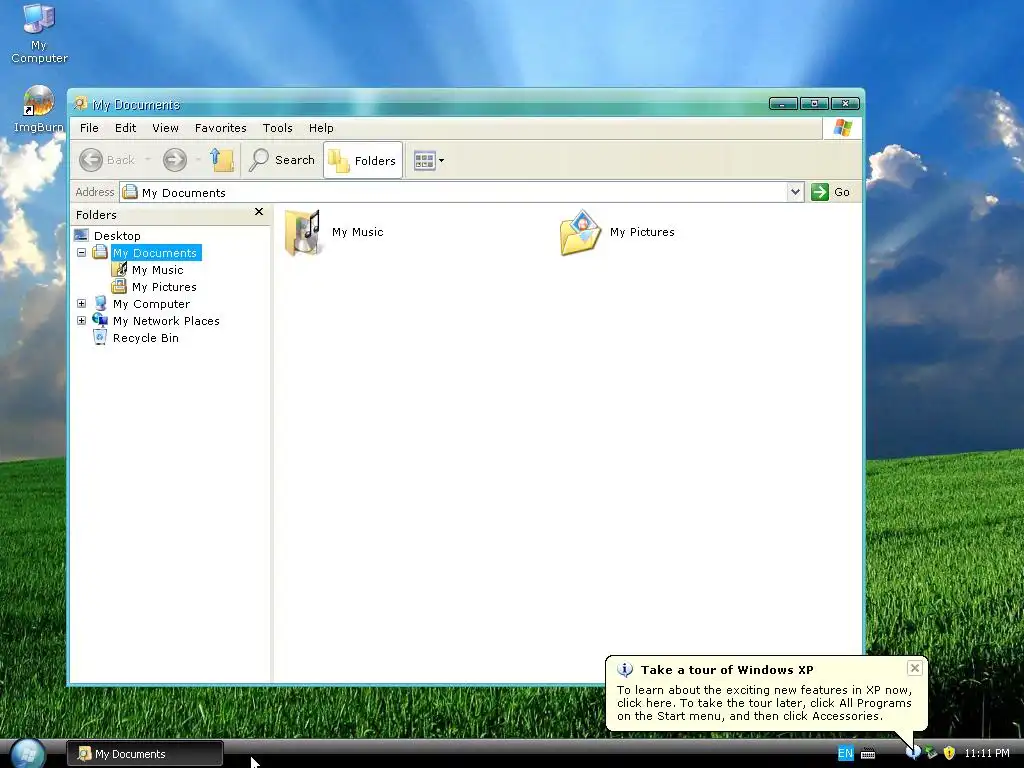Select Desktop in the folder tree

click(117, 236)
